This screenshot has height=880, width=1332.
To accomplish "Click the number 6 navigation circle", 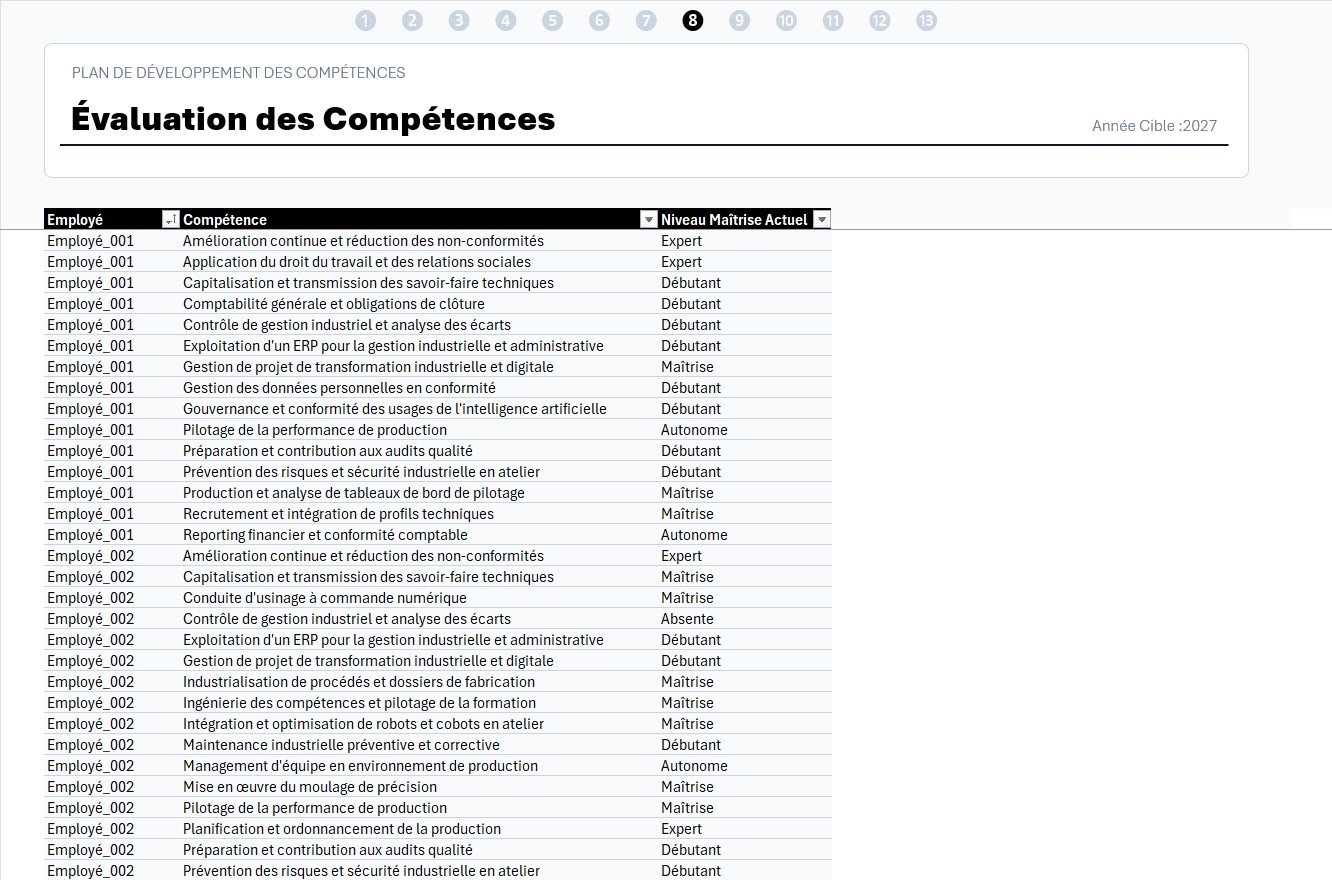I will 599,20.
